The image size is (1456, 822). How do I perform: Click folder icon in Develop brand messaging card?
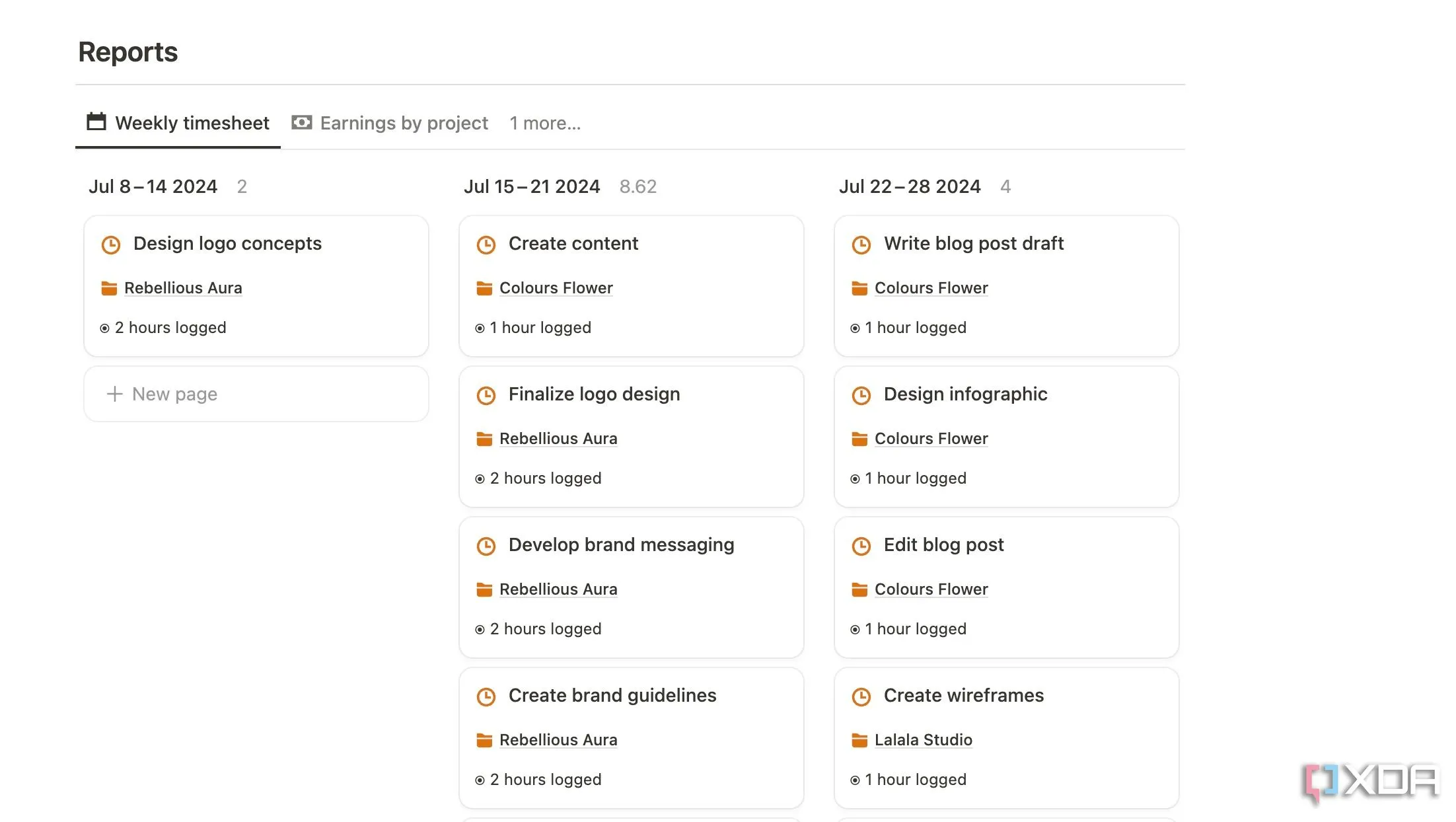[x=484, y=589]
